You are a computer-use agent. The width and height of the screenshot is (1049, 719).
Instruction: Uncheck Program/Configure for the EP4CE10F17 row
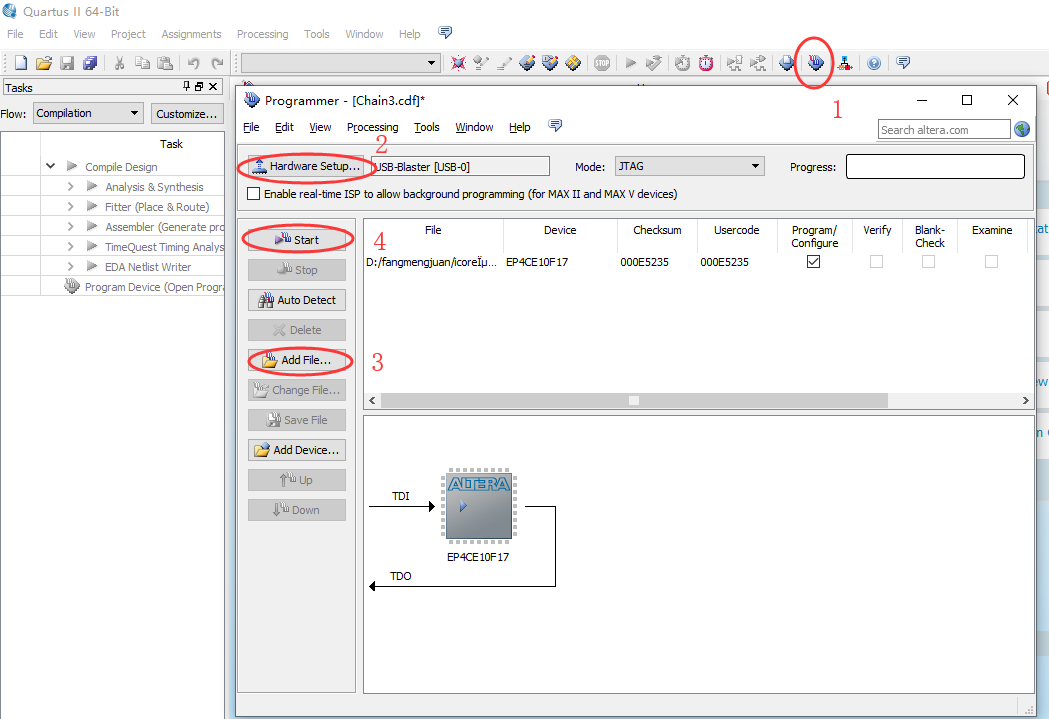[813, 262]
